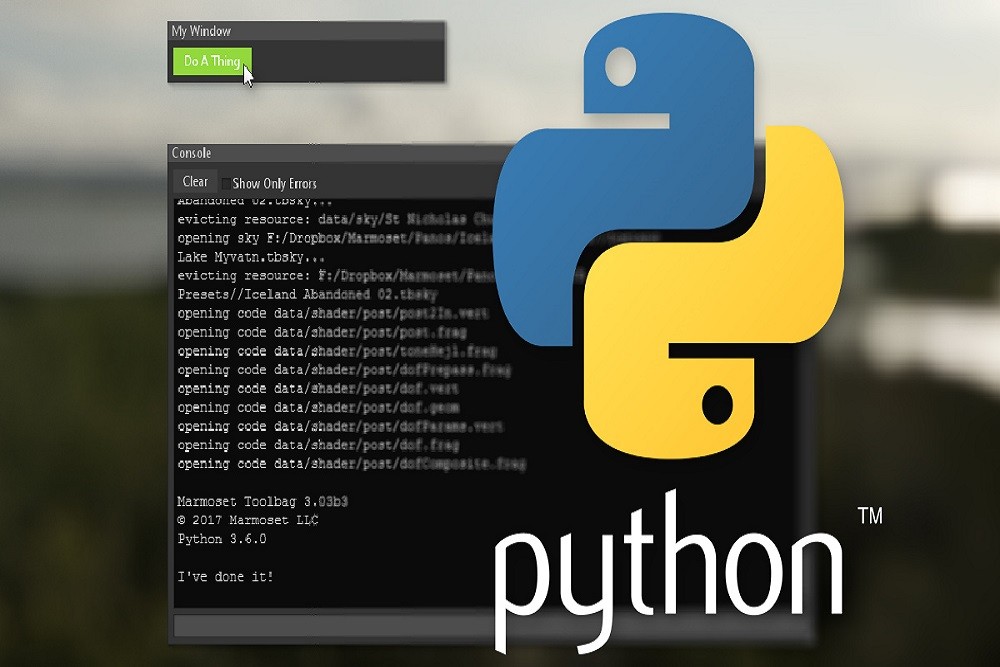Select the line ending in "post/dof.geom"
Image resolution: width=1000 pixels, height=667 pixels.
tap(318, 407)
